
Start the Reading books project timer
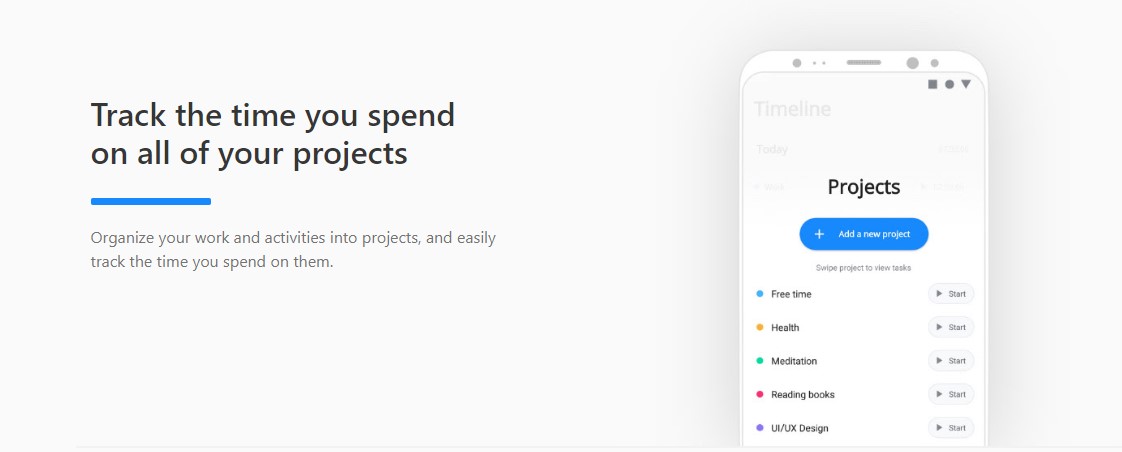[x=951, y=394]
